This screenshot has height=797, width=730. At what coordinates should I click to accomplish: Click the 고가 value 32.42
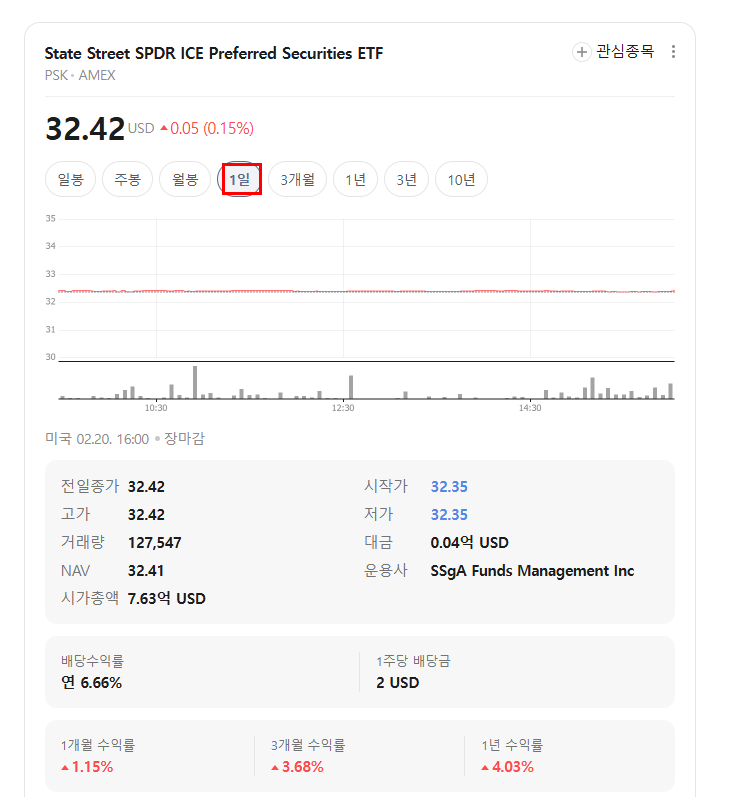point(146,515)
